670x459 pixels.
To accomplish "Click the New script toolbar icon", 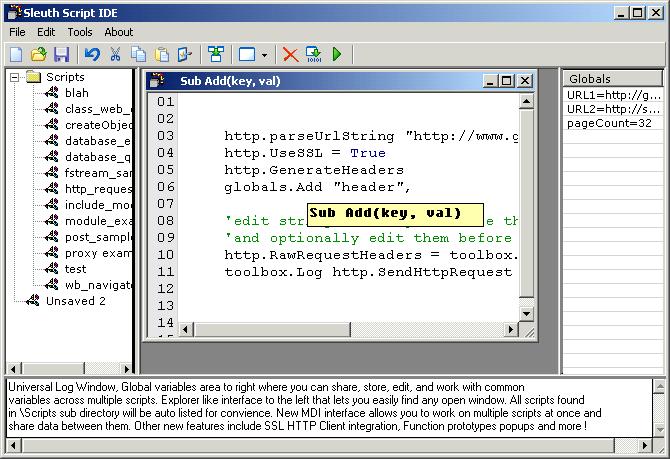I will tap(17, 54).
